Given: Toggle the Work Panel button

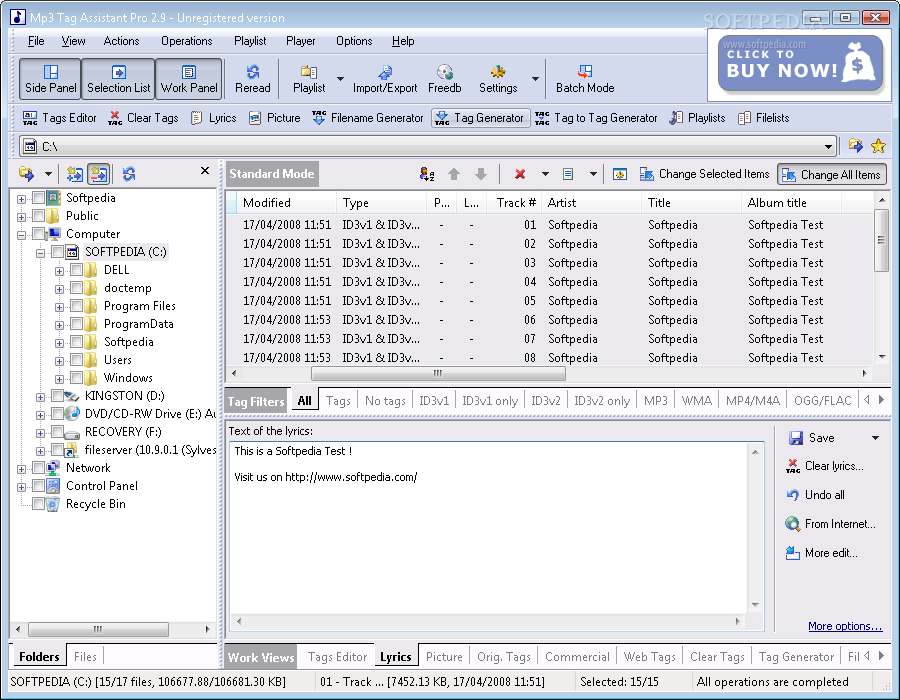Looking at the screenshot, I should 189,79.
